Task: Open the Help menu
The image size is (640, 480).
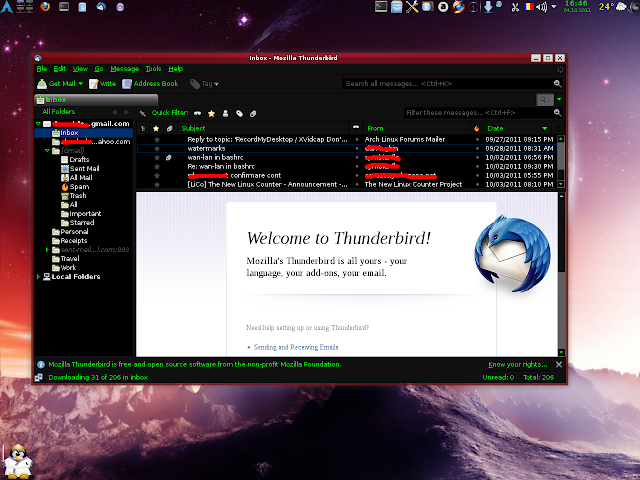Action: [x=176, y=69]
